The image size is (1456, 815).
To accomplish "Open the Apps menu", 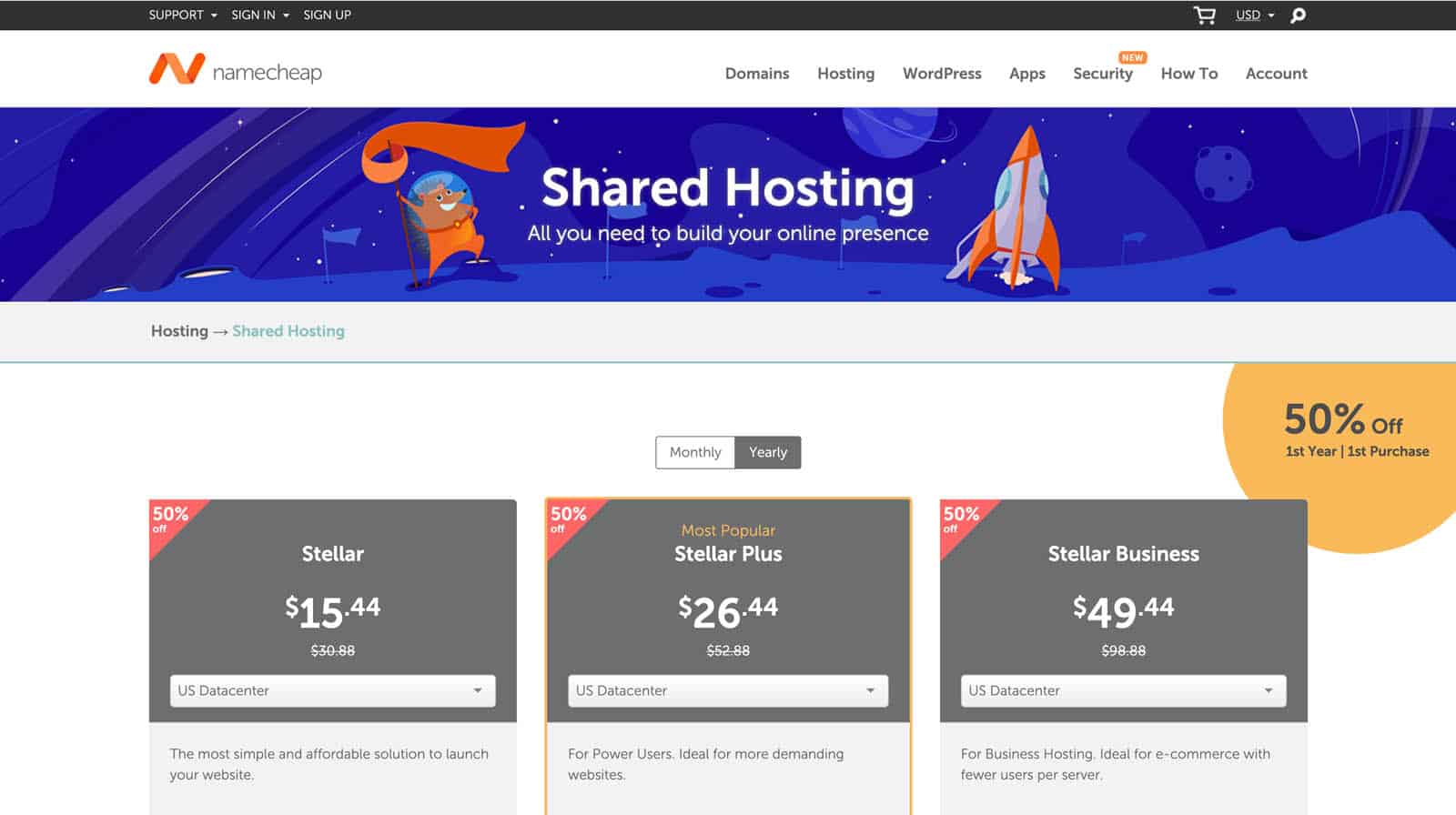I will [x=1027, y=74].
